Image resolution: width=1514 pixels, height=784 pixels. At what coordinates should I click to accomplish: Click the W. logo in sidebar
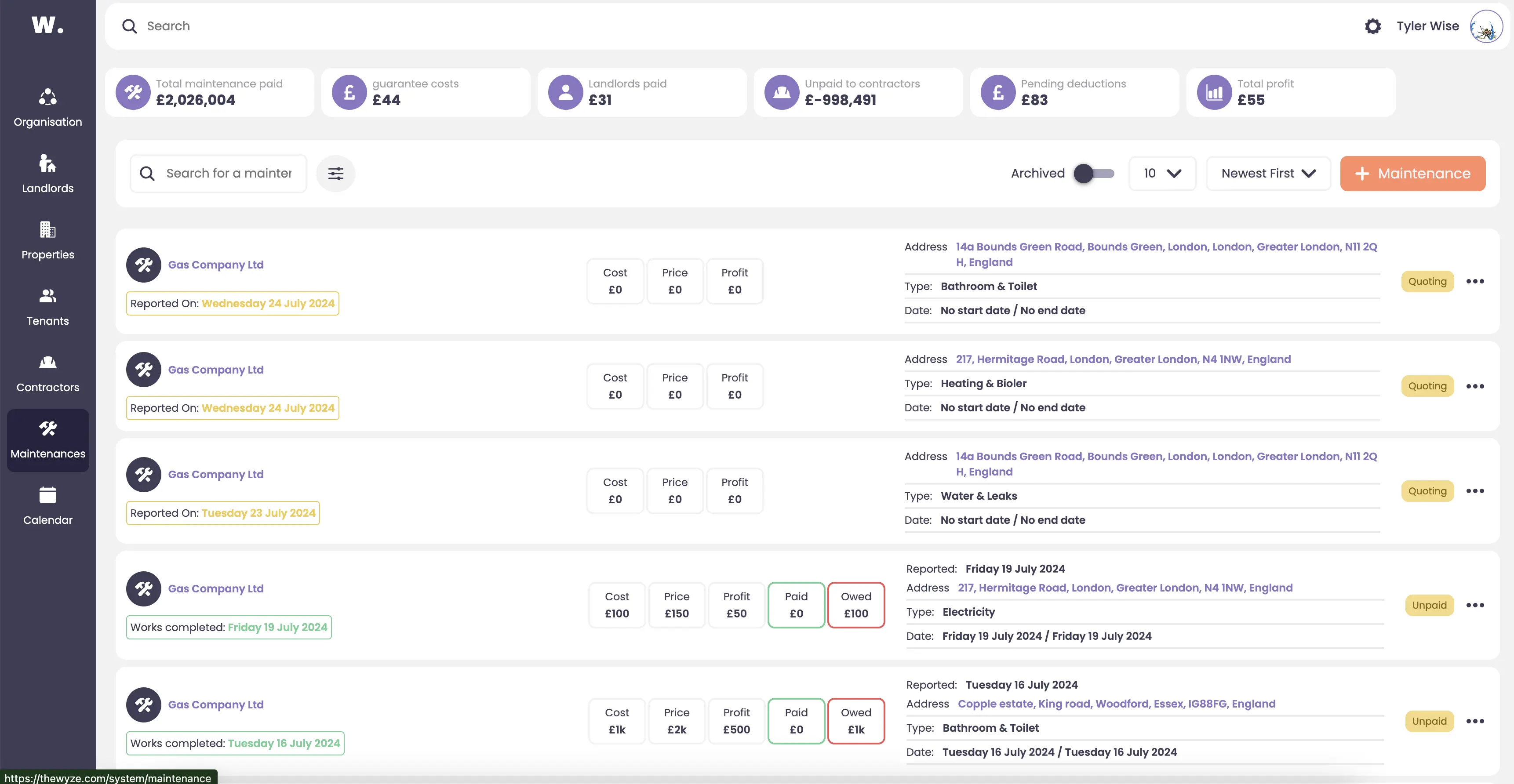pos(47,25)
